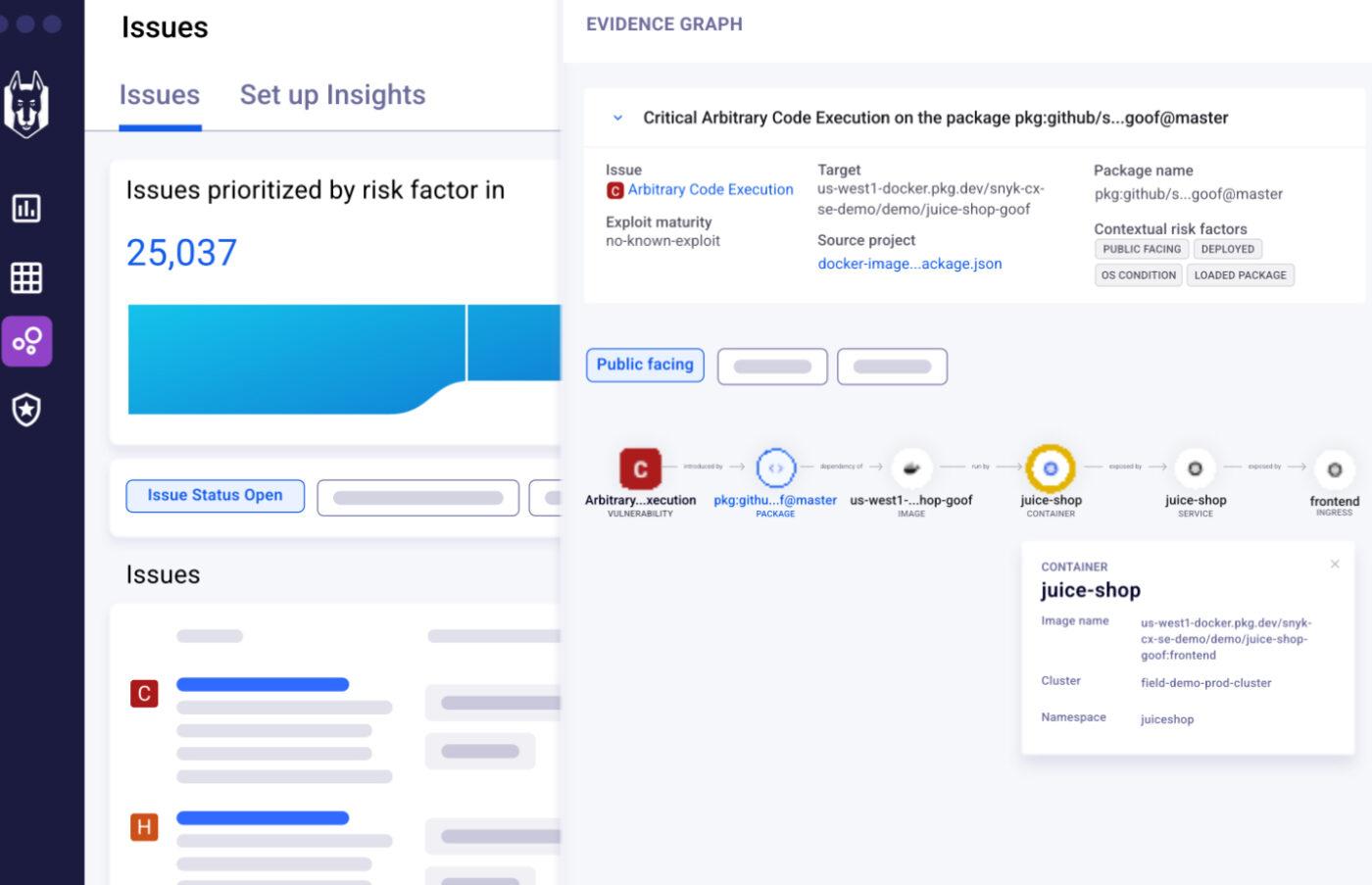Switch to the Issues tab
1372x885 pixels.
tap(160, 95)
